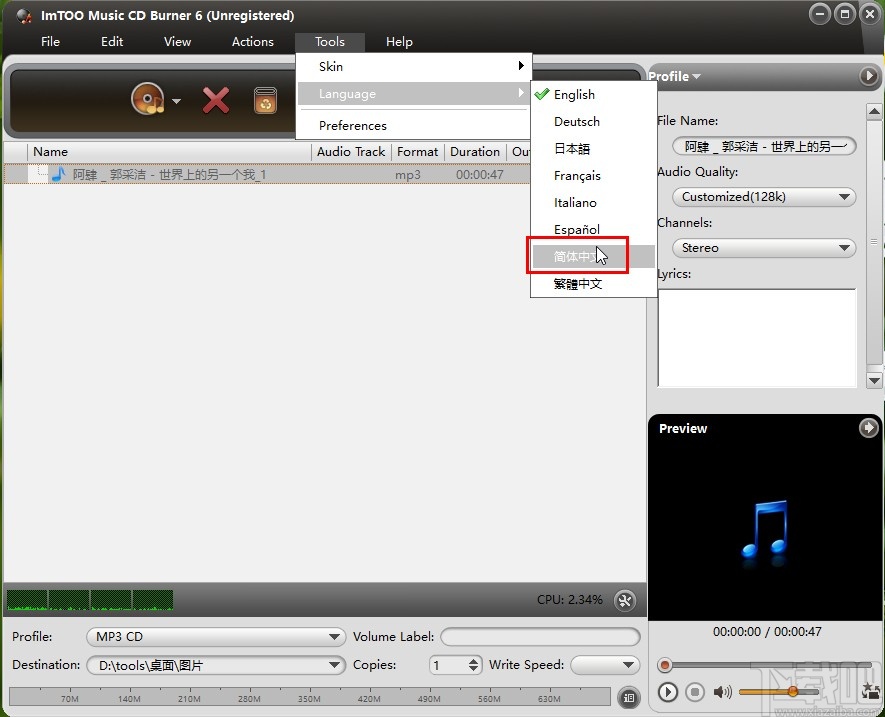This screenshot has width=885, height=717.
Task: Click inside the Volume Label input field
Action: [x=538, y=637]
